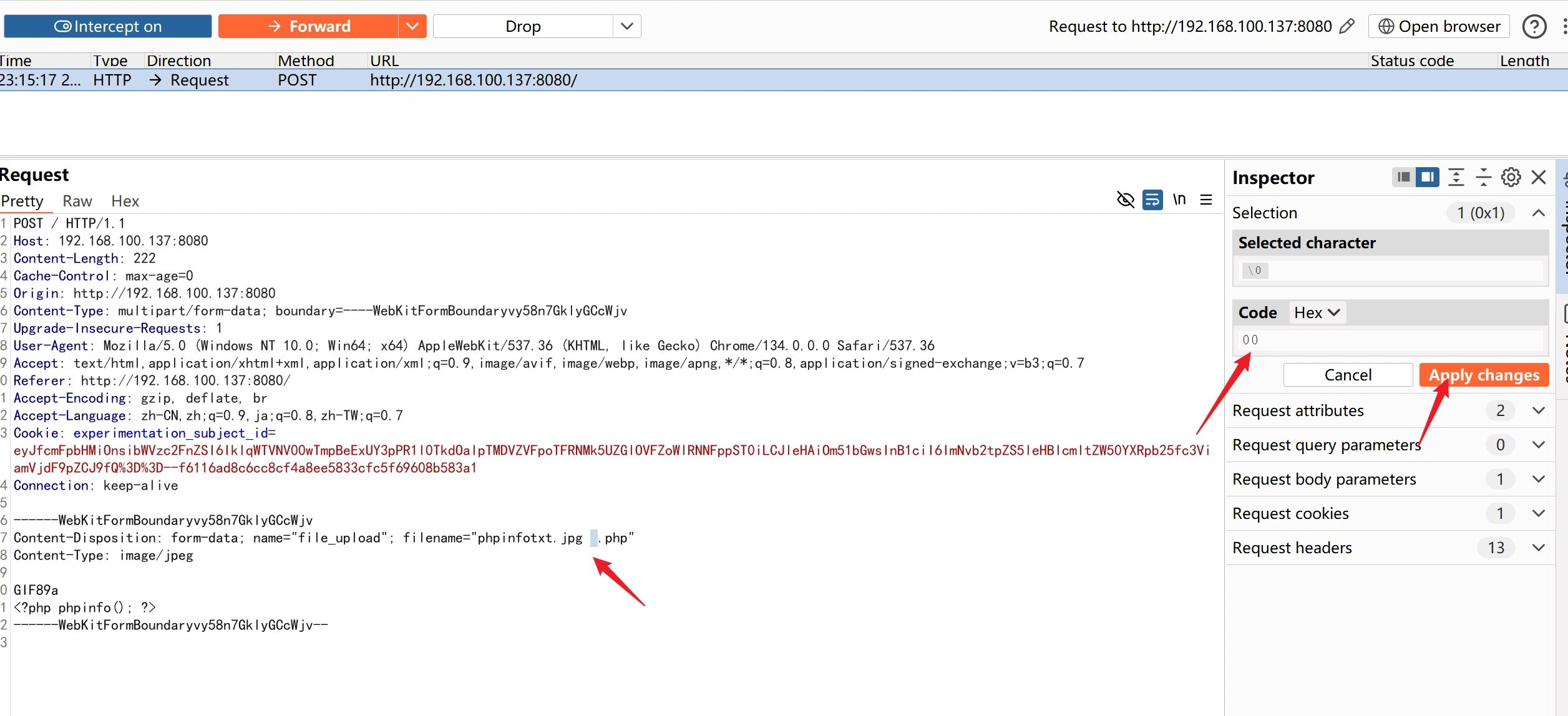Toggle hidden characters eye icon
This screenshot has width=1568, height=716.
pos(1125,200)
